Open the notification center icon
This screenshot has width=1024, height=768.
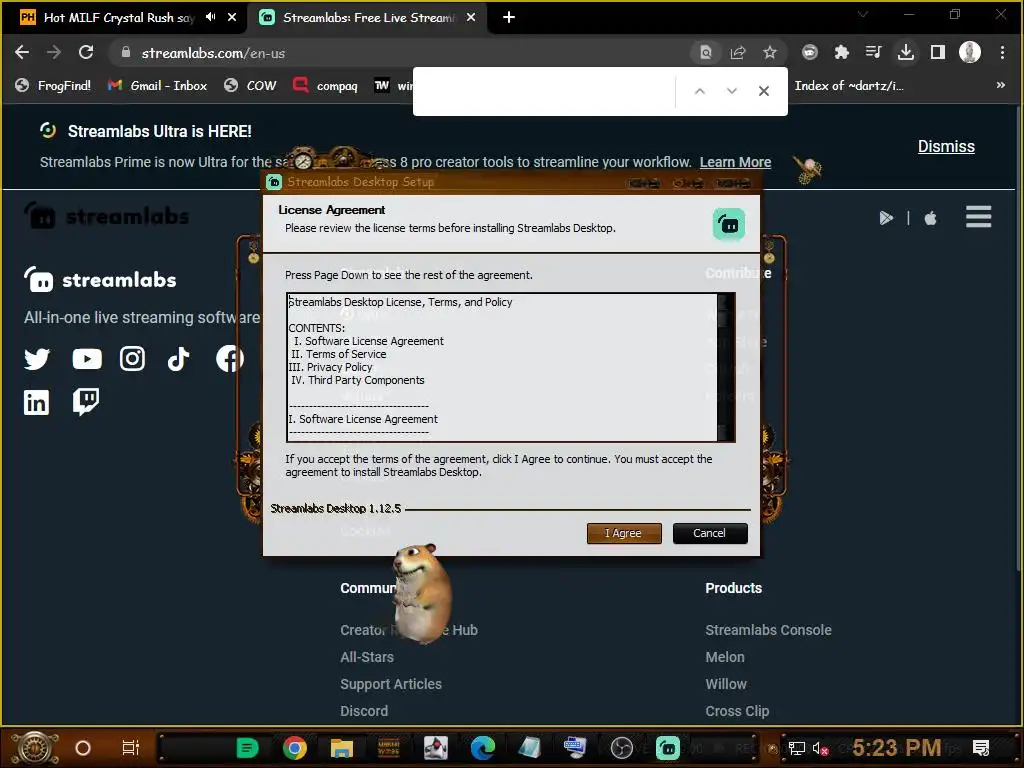pos(980,748)
